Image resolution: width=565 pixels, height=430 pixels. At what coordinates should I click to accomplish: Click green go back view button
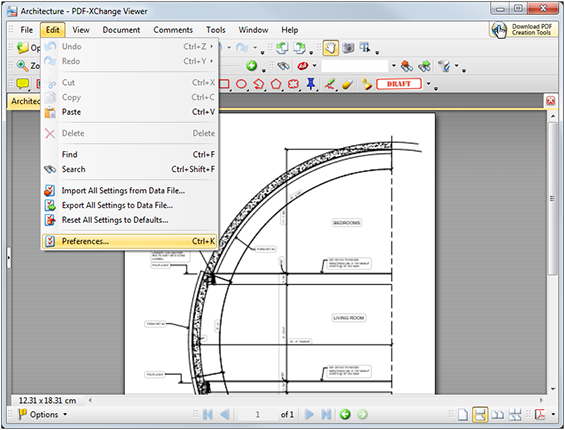345,415
